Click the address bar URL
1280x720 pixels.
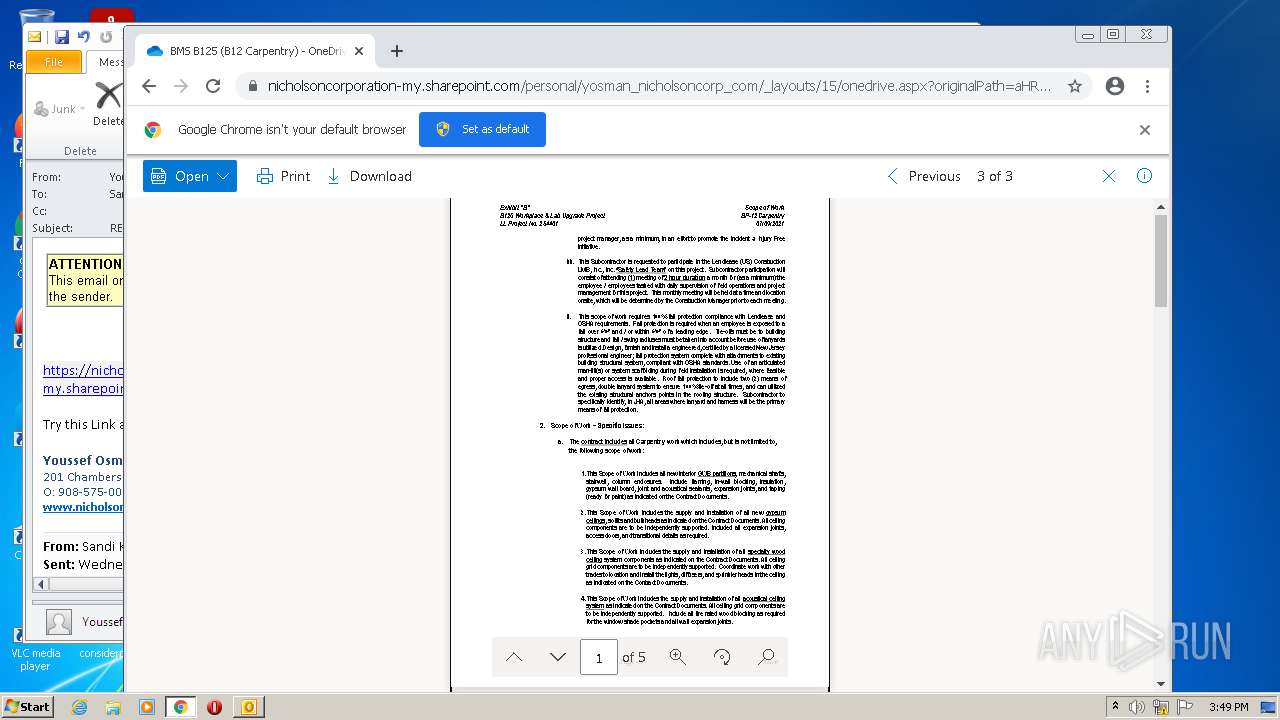(x=659, y=86)
